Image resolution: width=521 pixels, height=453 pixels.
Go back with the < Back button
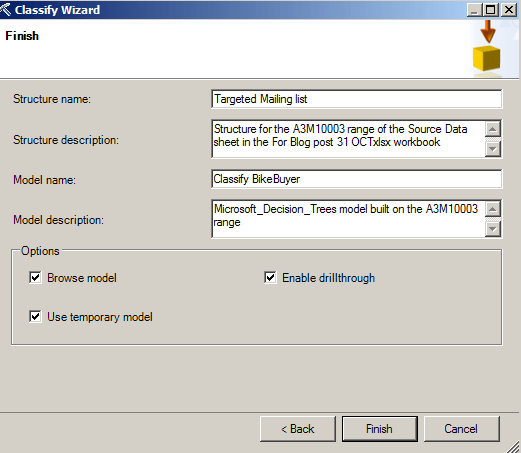[x=298, y=429]
